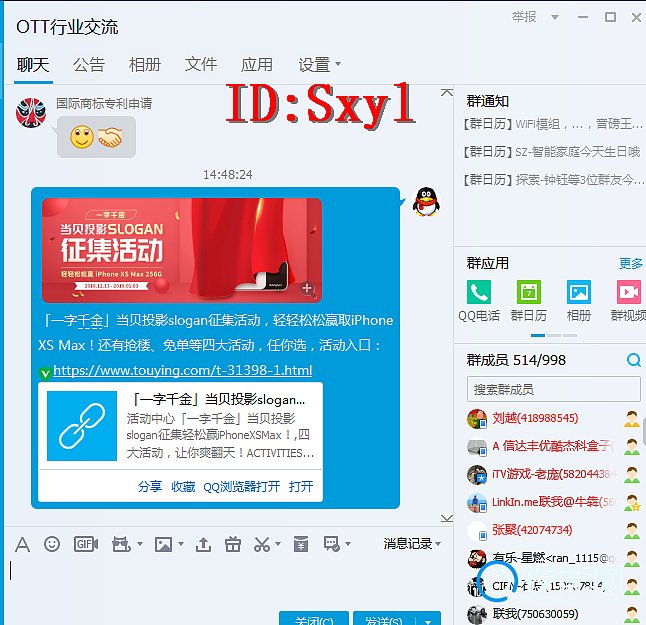The image size is (646, 625).
Task: Enlarge the slogan banner with plus magnifier
Action: (307, 288)
